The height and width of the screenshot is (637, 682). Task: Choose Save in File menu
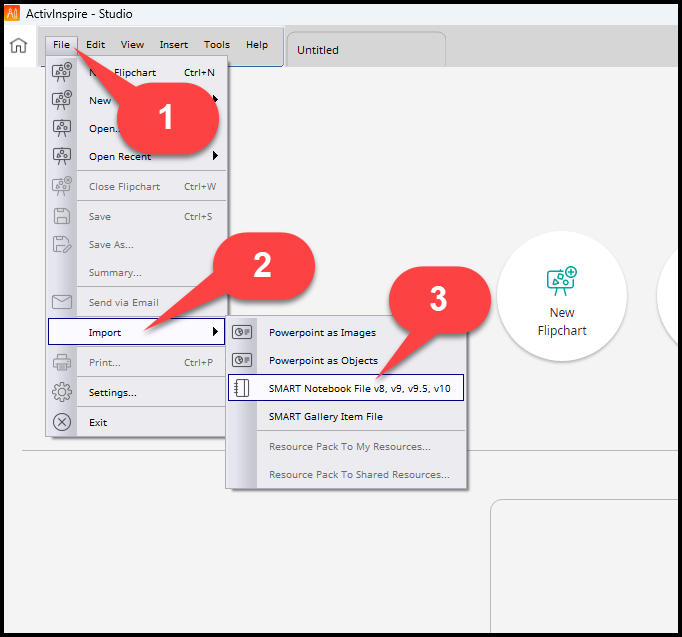click(137, 217)
